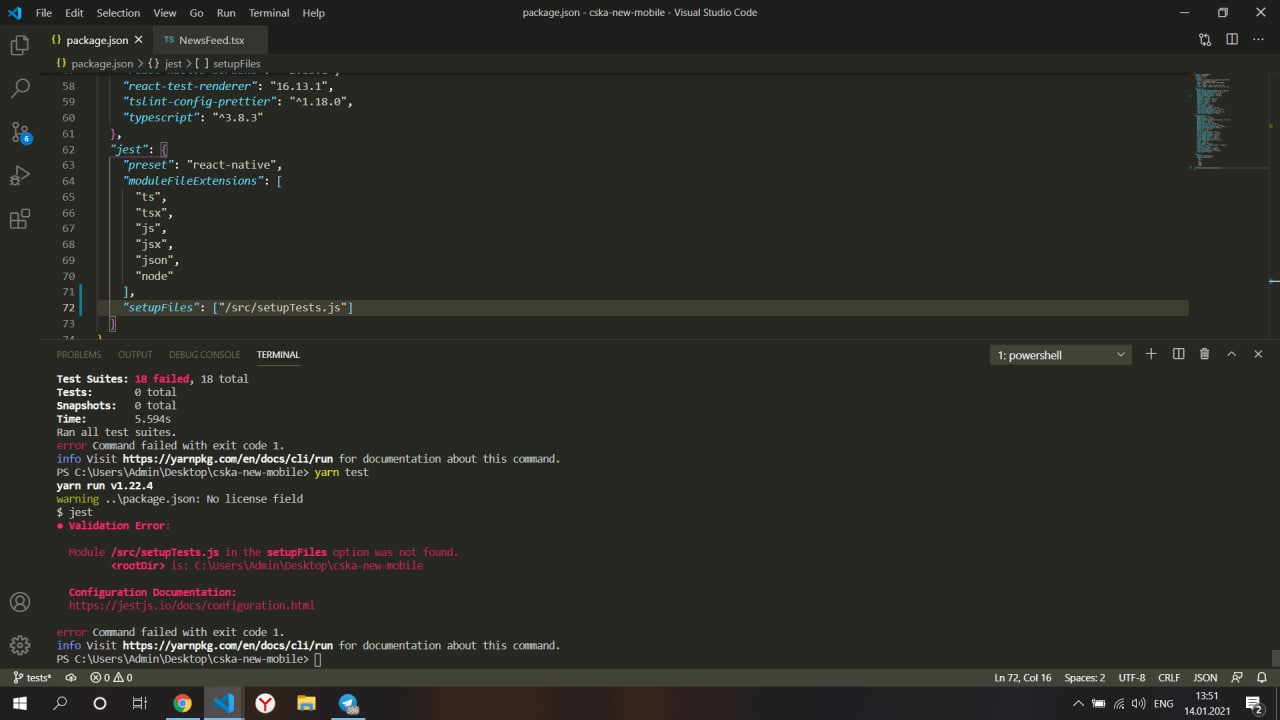Open the Selection menu

coord(118,13)
